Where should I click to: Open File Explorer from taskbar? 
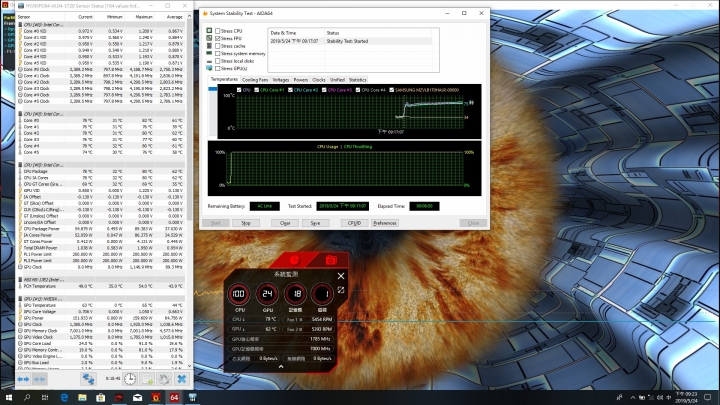coord(82,397)
